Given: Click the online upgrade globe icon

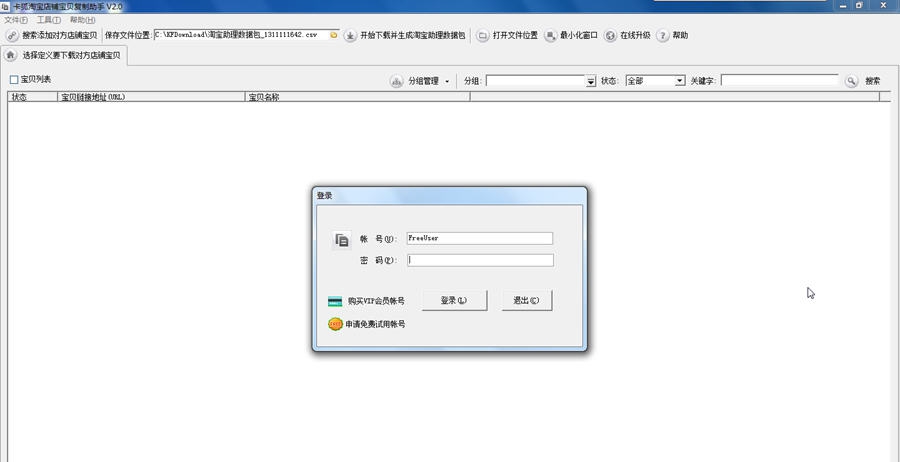Looking at the screenshot, I should pos(611,36).
